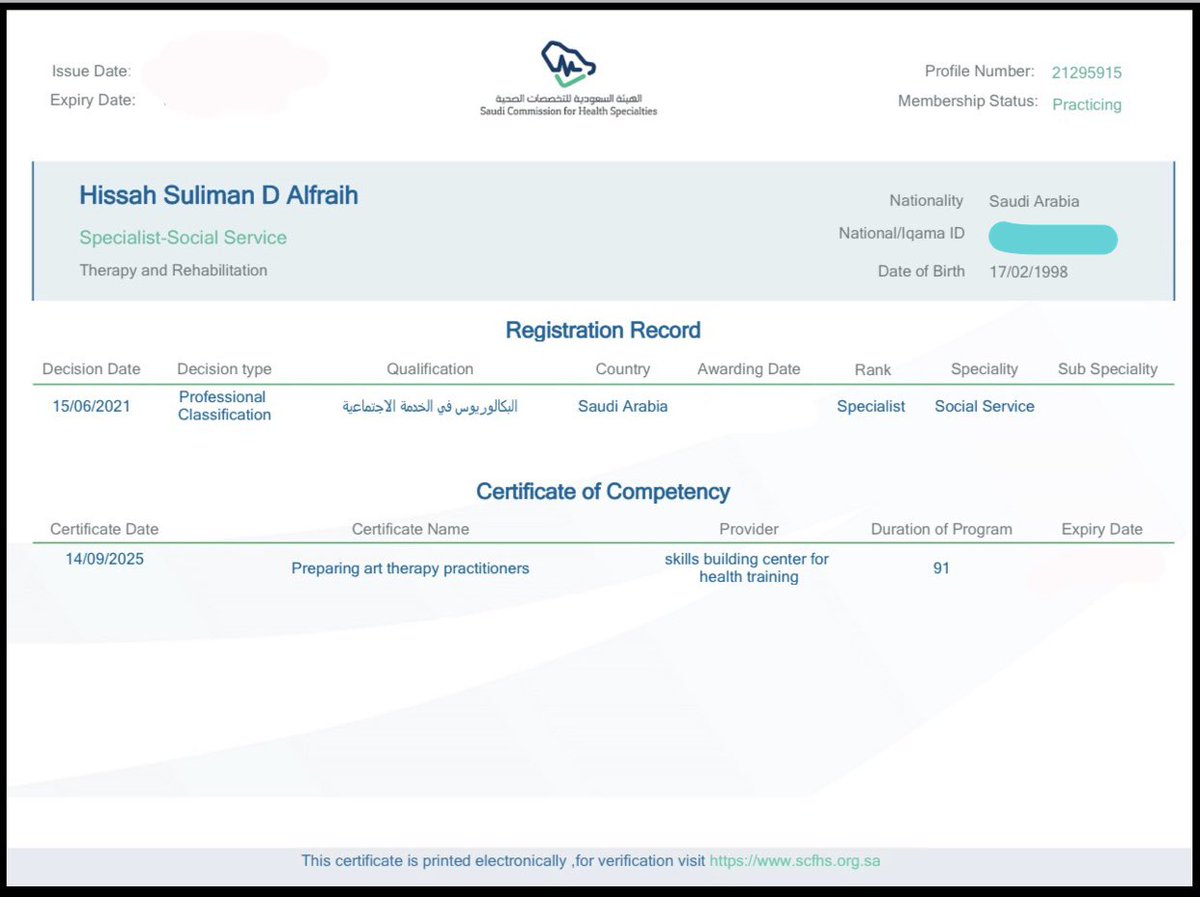Select the date of birth 17/02/1998
The image size is (1200, 897).
click(x=1028, y=271)
